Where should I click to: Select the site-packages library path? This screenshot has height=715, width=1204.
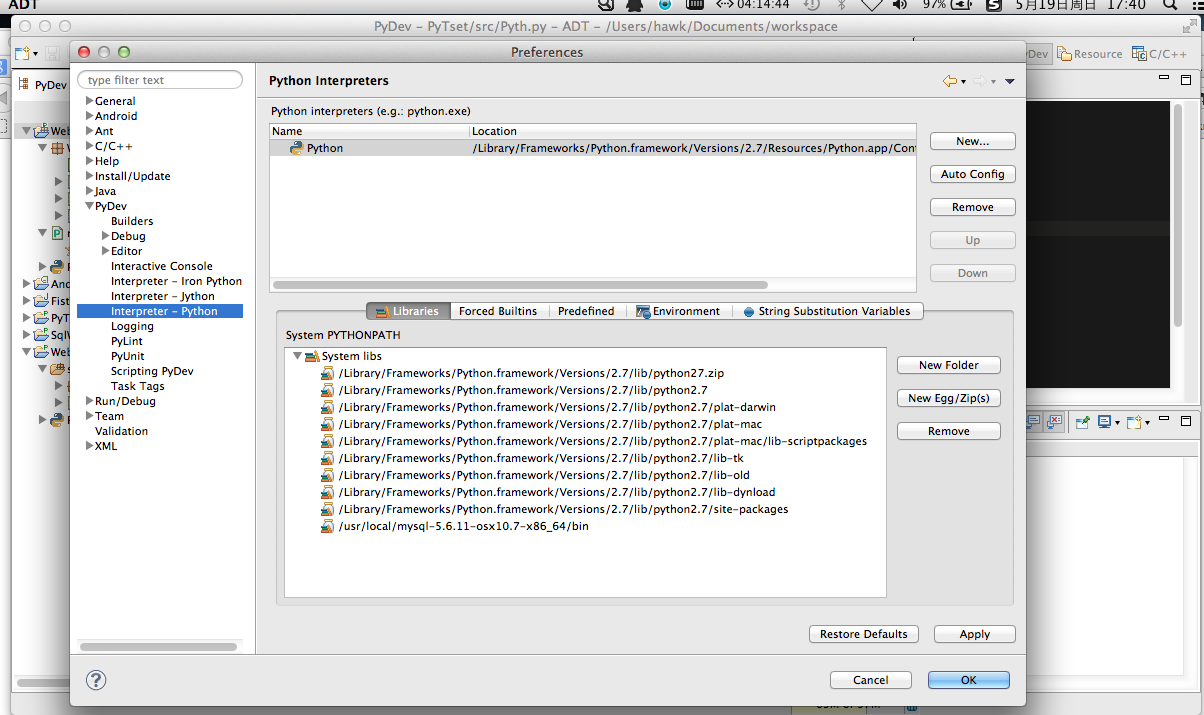pyautogui.click(x=563, y=509)
